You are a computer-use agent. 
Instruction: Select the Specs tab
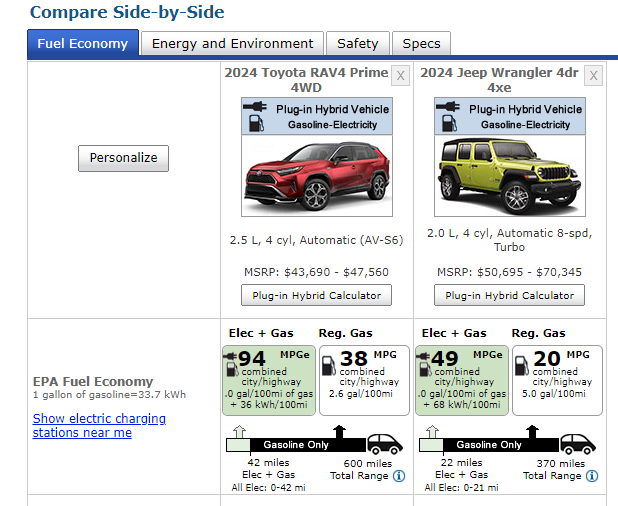coord(421,44)
